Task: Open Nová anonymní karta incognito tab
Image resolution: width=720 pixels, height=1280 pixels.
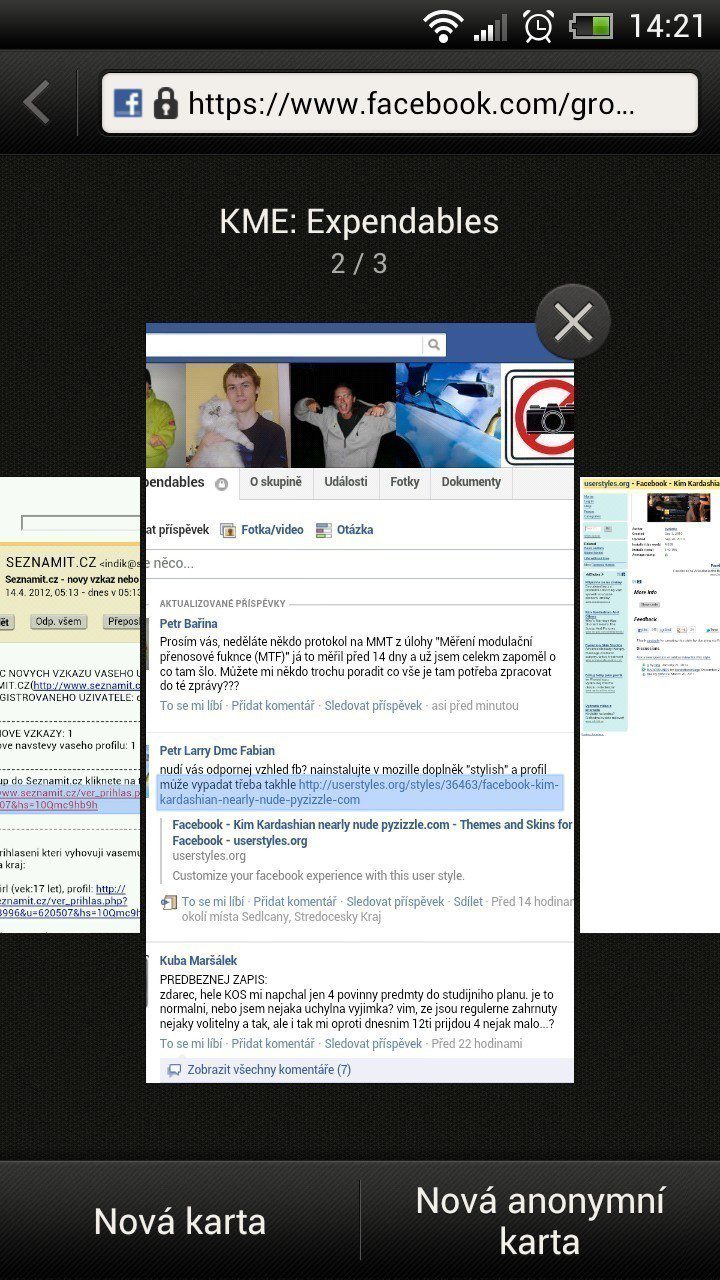Action: pyautogui.click(x=540, y=1221)
